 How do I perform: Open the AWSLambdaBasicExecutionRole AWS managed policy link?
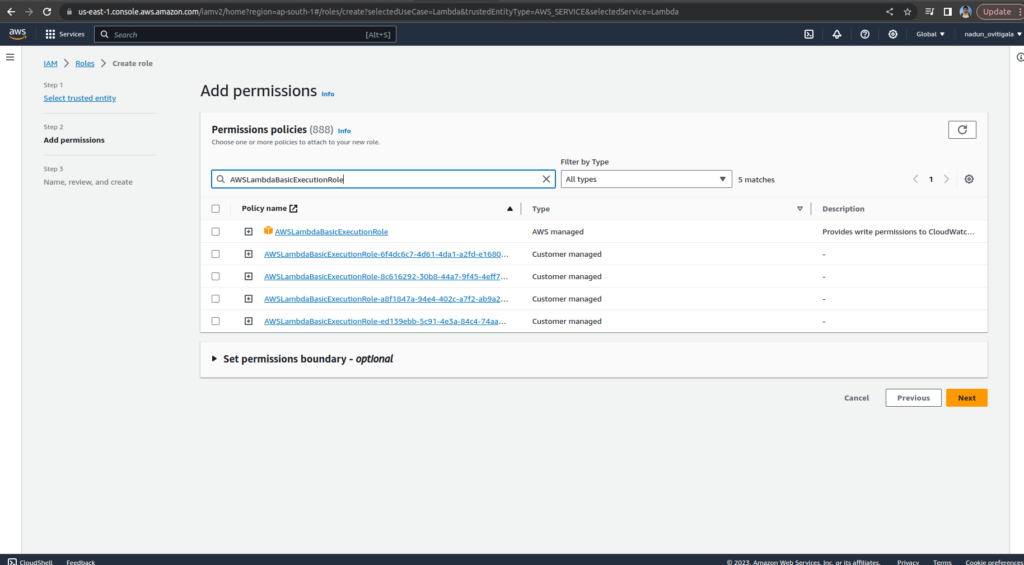[331, 232]
